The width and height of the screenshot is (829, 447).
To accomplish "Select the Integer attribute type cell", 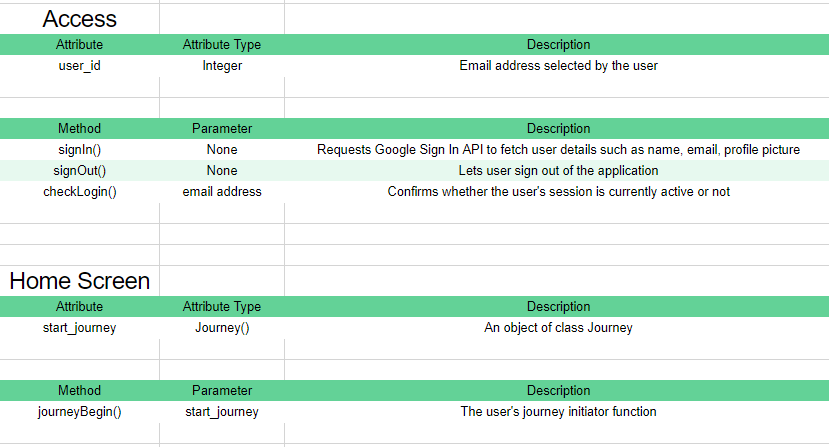I will (222, 66).
